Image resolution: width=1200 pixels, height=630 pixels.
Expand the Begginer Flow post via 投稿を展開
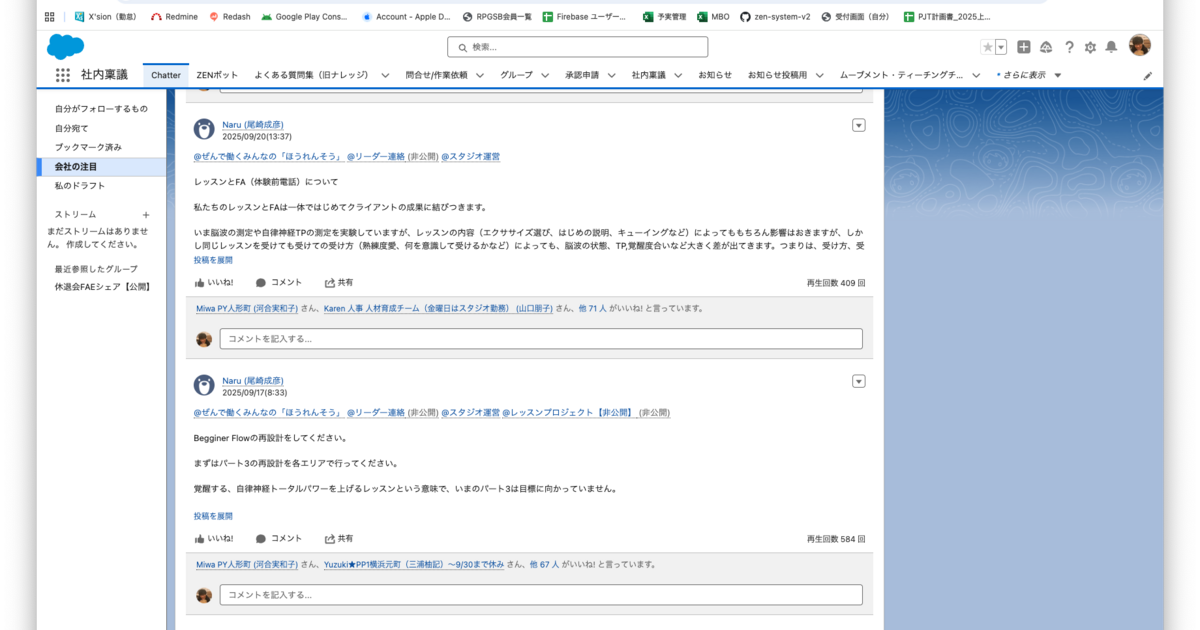[213, 516]
